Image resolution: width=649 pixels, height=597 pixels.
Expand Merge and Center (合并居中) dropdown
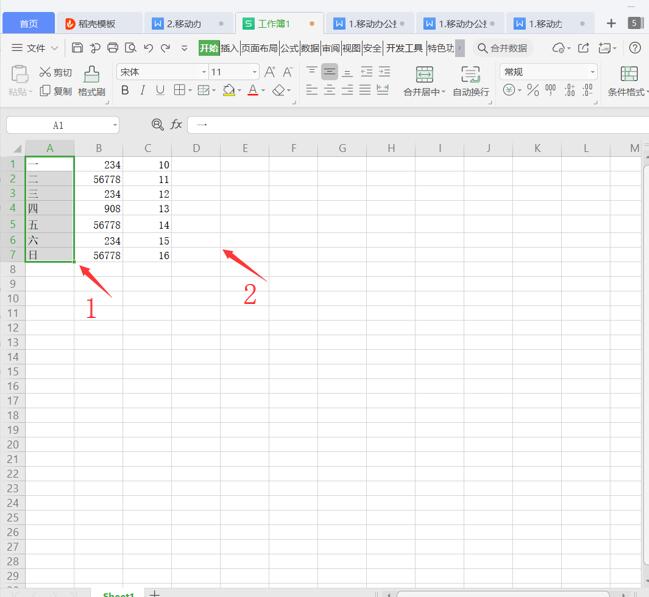click(x=443, y=91)
